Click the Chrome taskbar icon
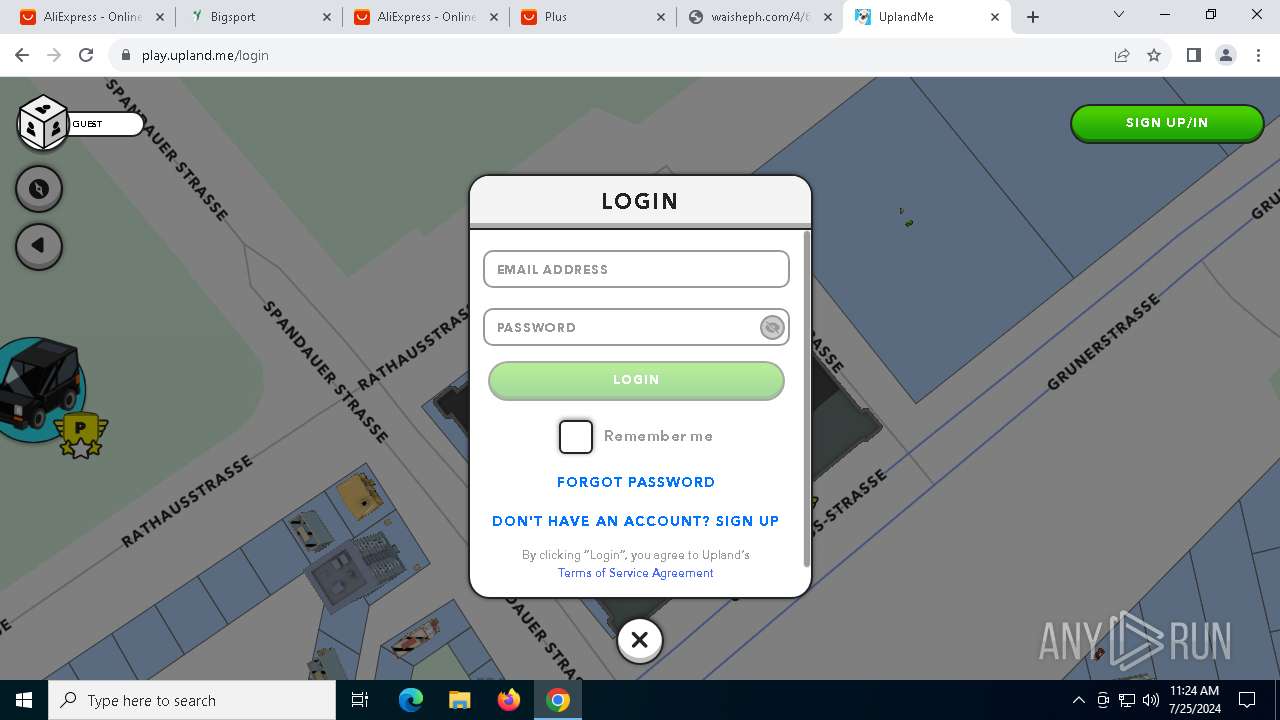Screen dimensions: 1280x720 click(558, 700)
